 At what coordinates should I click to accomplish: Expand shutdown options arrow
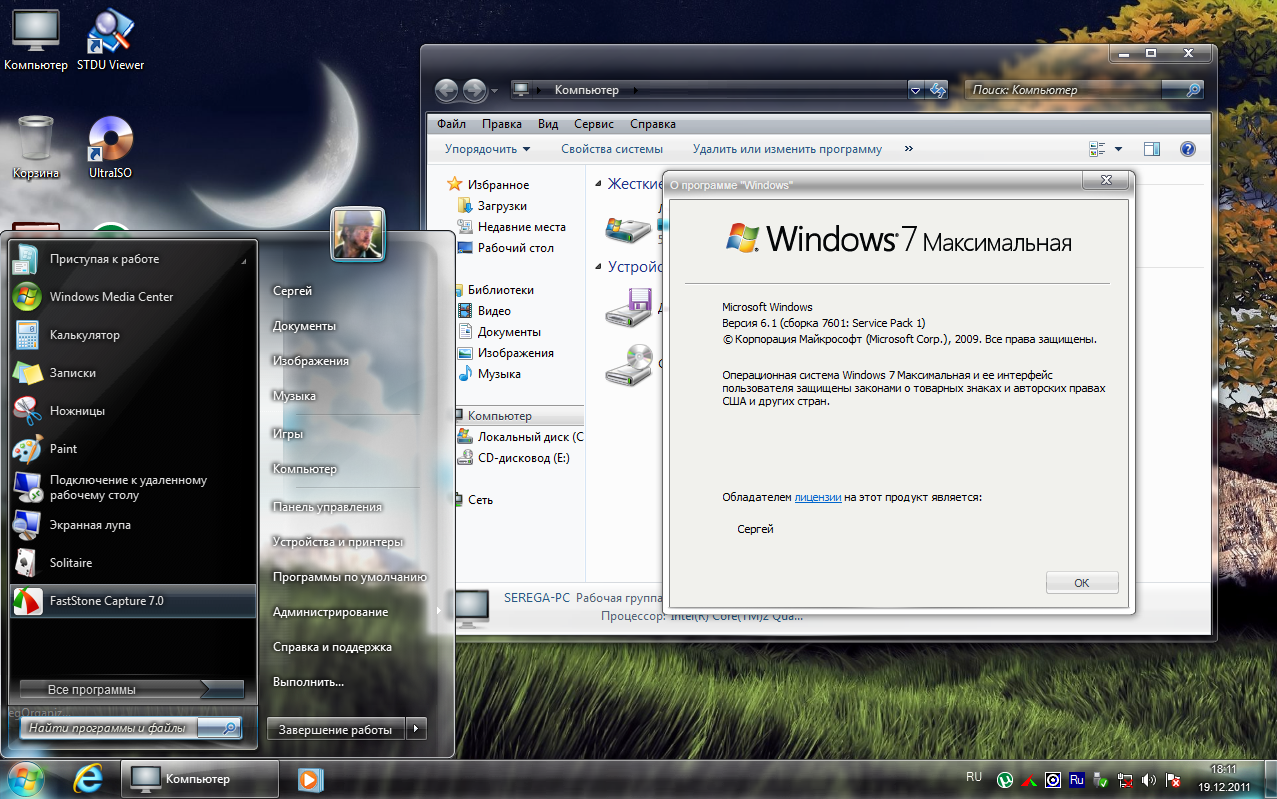[x=417, y=729]
